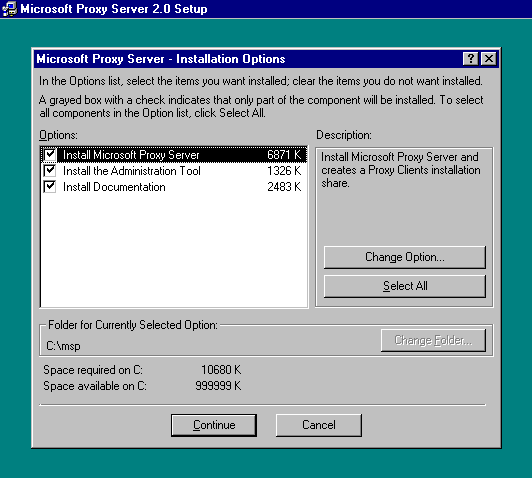532x478 pixels.
Task: Click the 1326 K size value
Action: tap(284, 171)
